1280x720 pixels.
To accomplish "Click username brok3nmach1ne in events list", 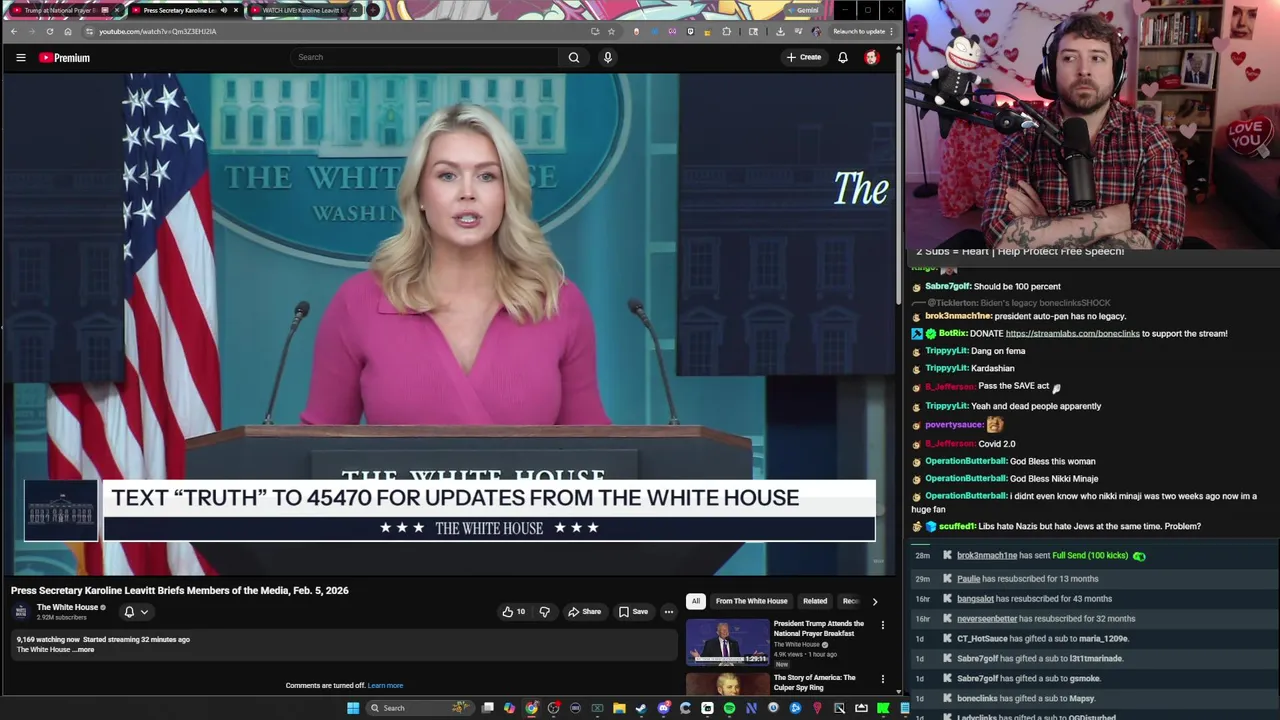I will pyautogui.click(x=986, y=556).
